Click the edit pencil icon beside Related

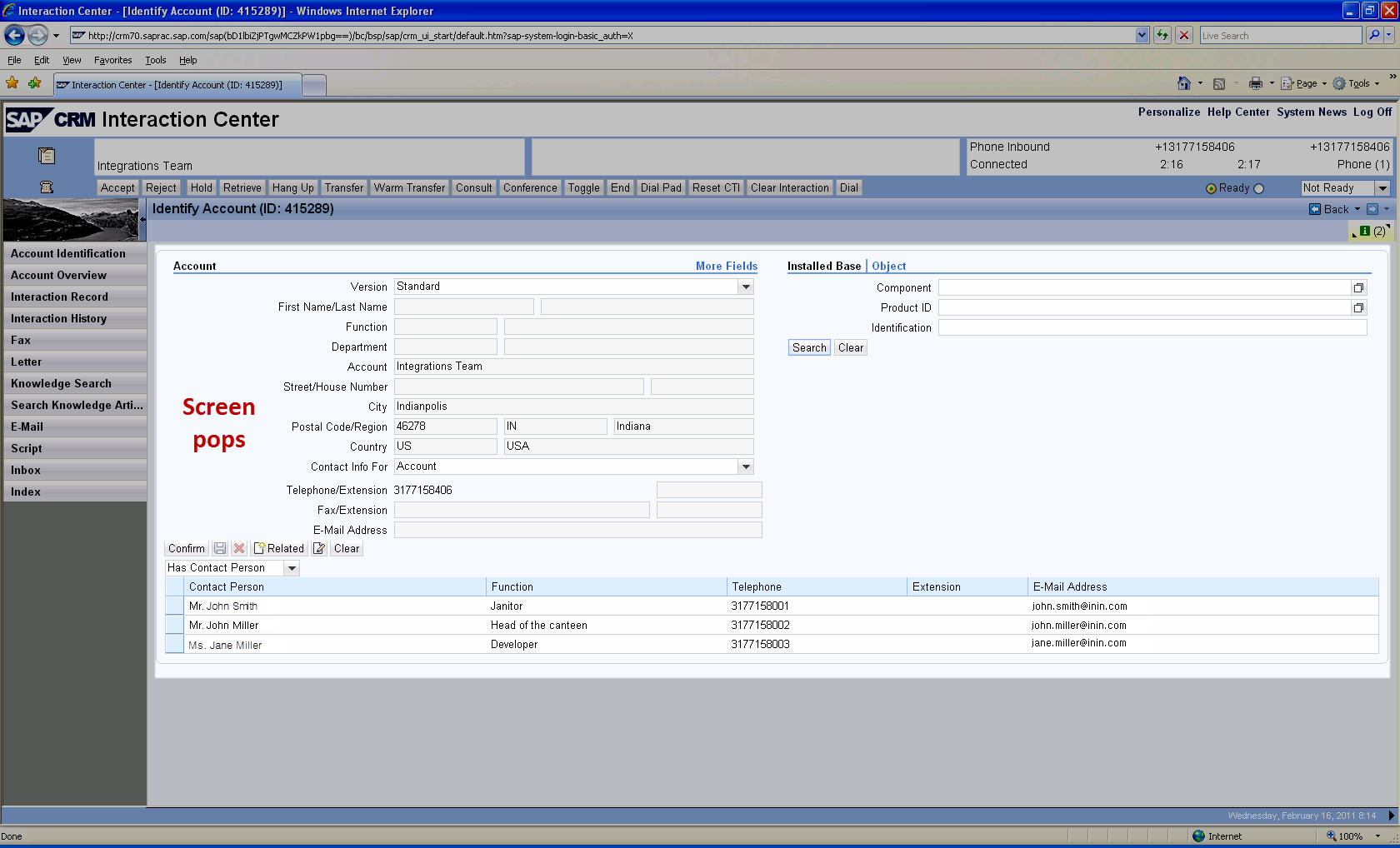[x=319, y=548]
